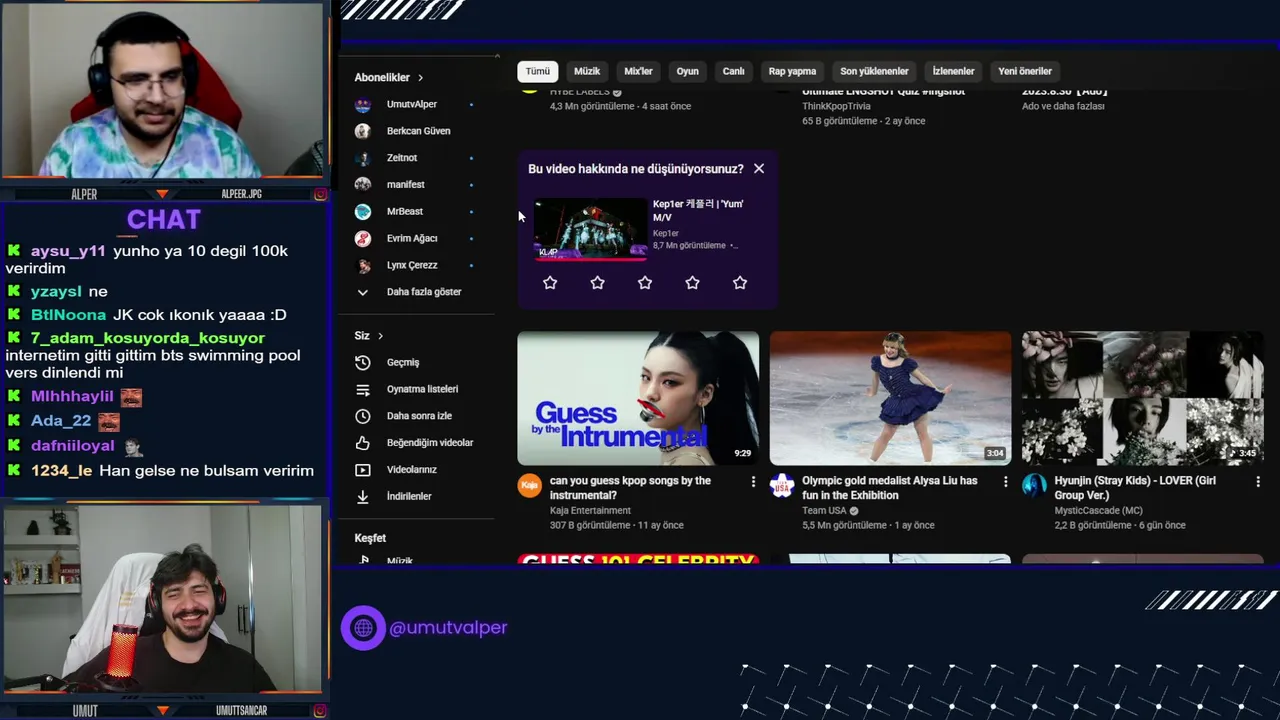1280x720 pixels.
Task: Click chat username aysu_y11
Action: 68,251
